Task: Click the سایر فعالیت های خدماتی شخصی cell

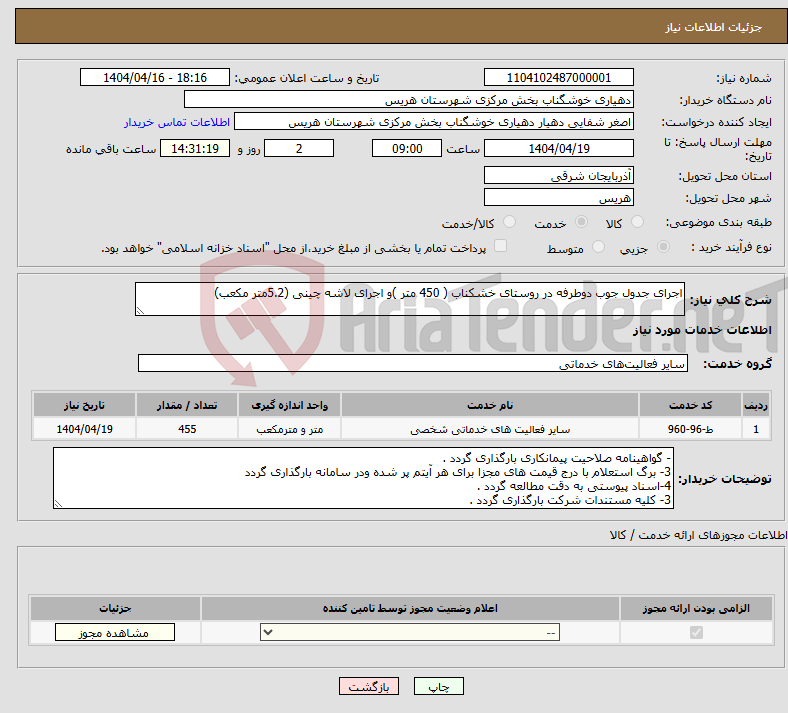Action: [490, 429]
